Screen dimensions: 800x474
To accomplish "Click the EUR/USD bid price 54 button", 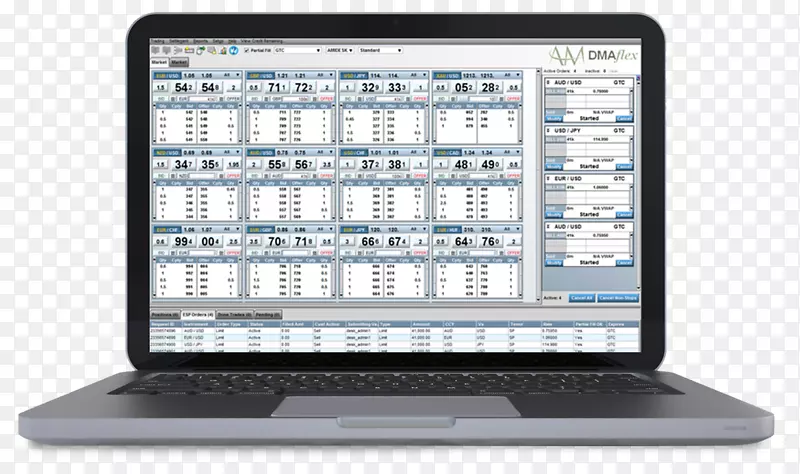I will [180, 89].
